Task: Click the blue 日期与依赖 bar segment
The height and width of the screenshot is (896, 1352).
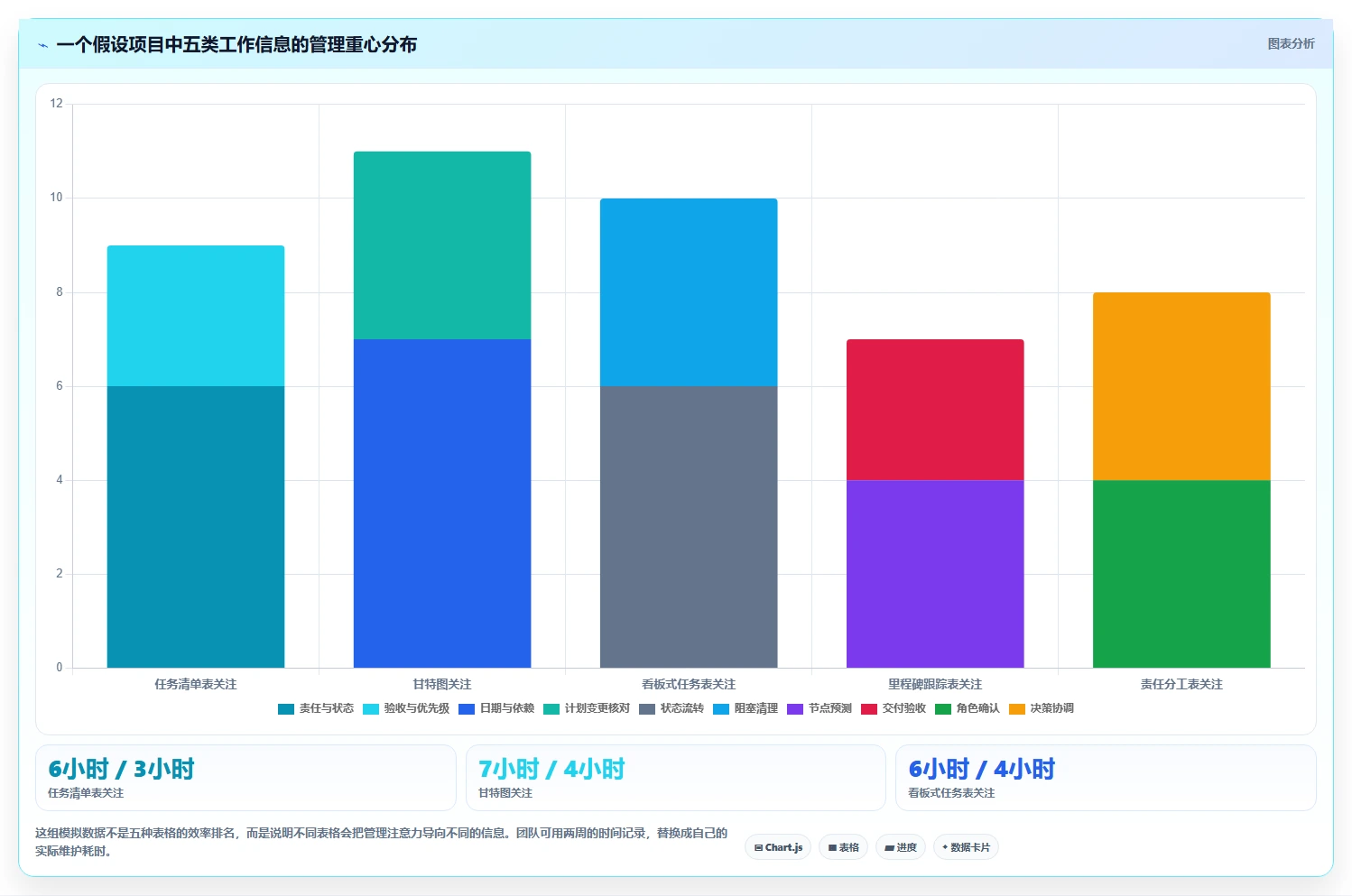Action: click(x=442, y=503)
